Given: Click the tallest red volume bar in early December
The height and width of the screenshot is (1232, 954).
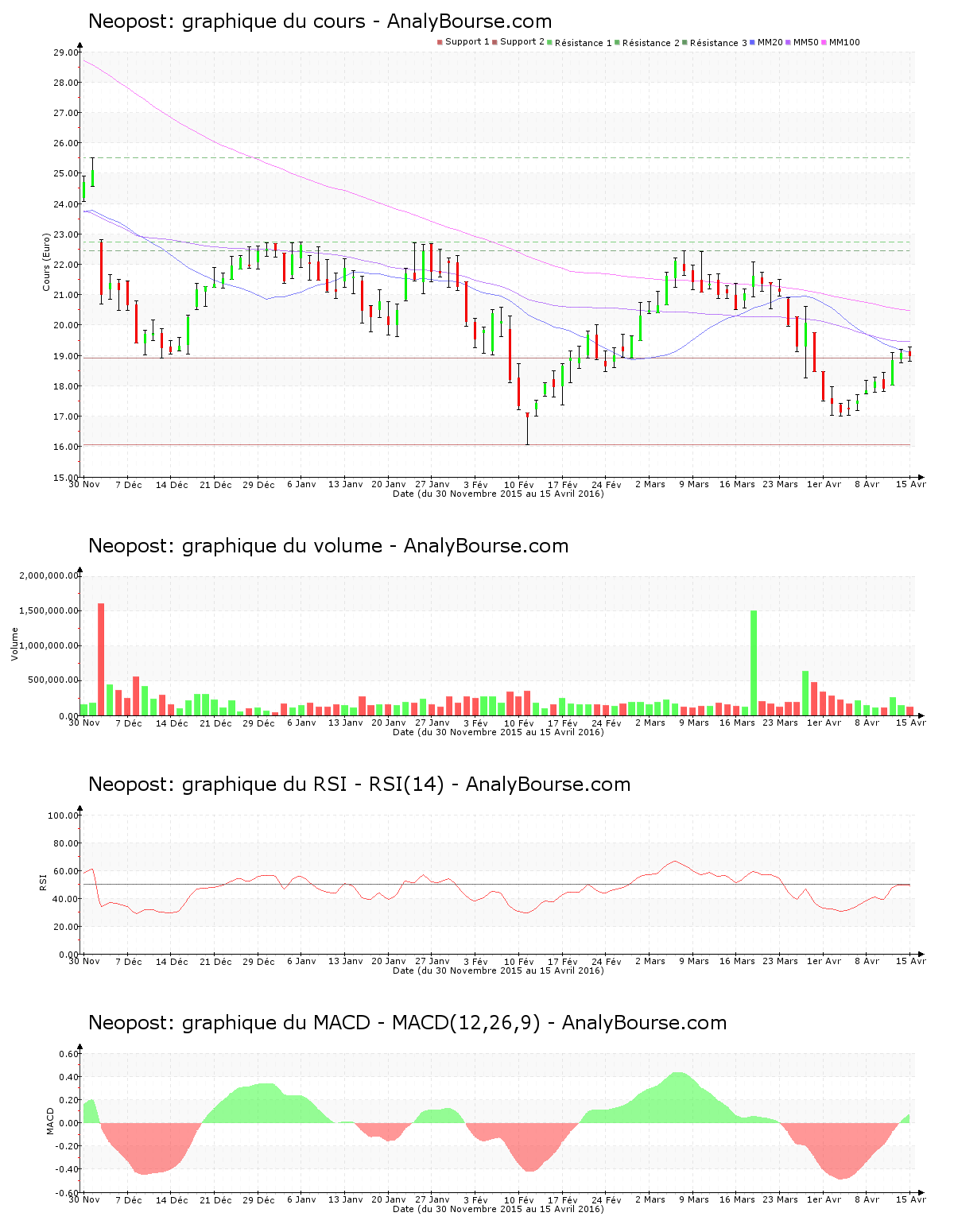Looking at the screenshot, I should [x=101, y=659].
